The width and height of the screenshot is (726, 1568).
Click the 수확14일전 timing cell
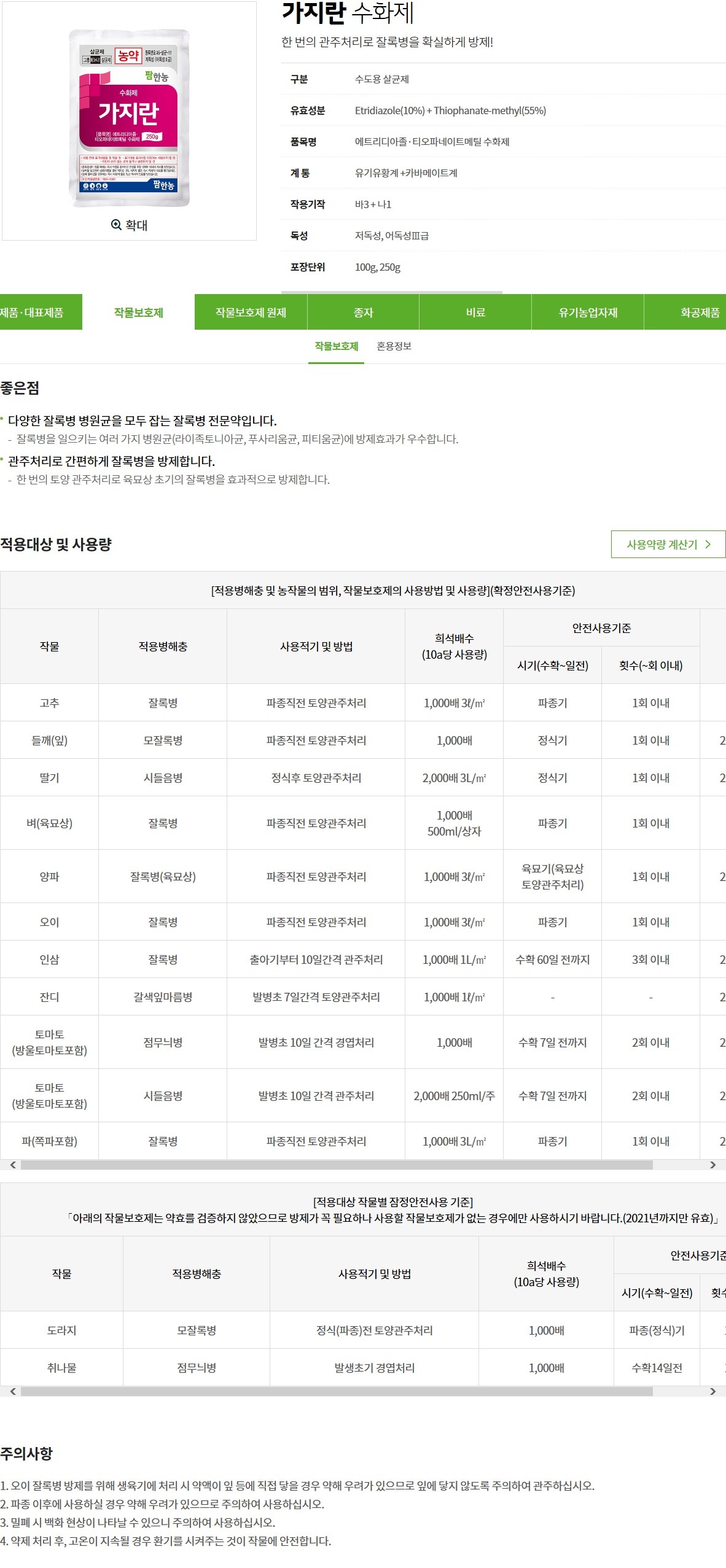coord(657,1368)
